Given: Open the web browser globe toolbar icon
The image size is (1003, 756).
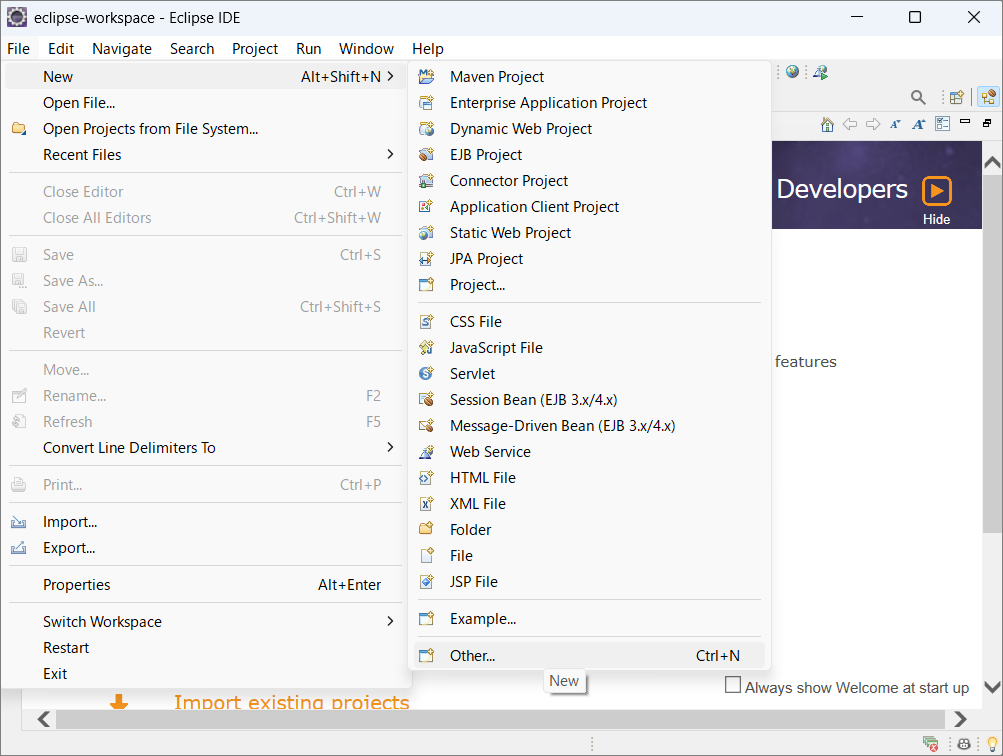Looking at the screenshot, I should [x=792, y=72].
